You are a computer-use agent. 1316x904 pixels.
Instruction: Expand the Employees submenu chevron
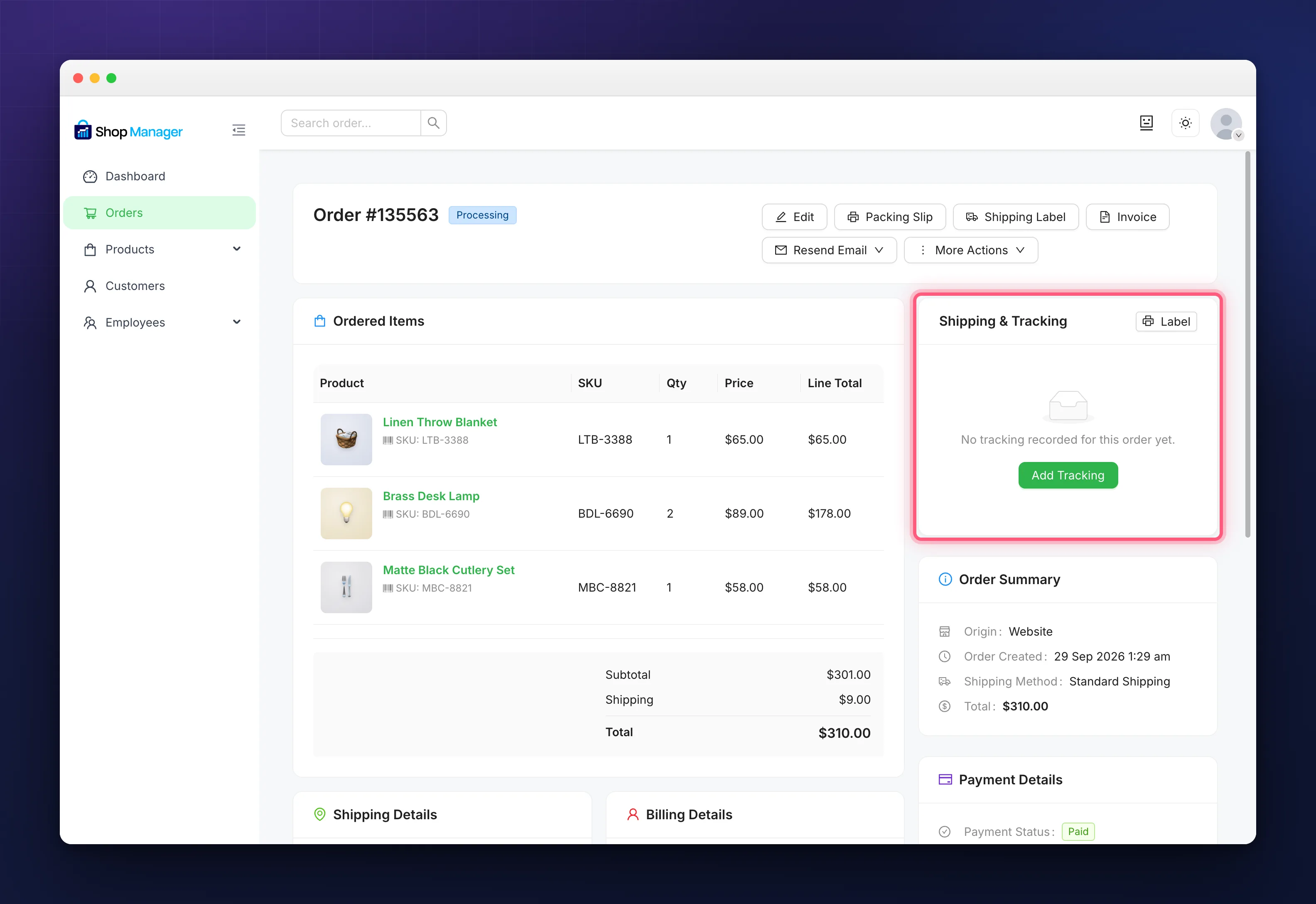(x=237, y=322)
